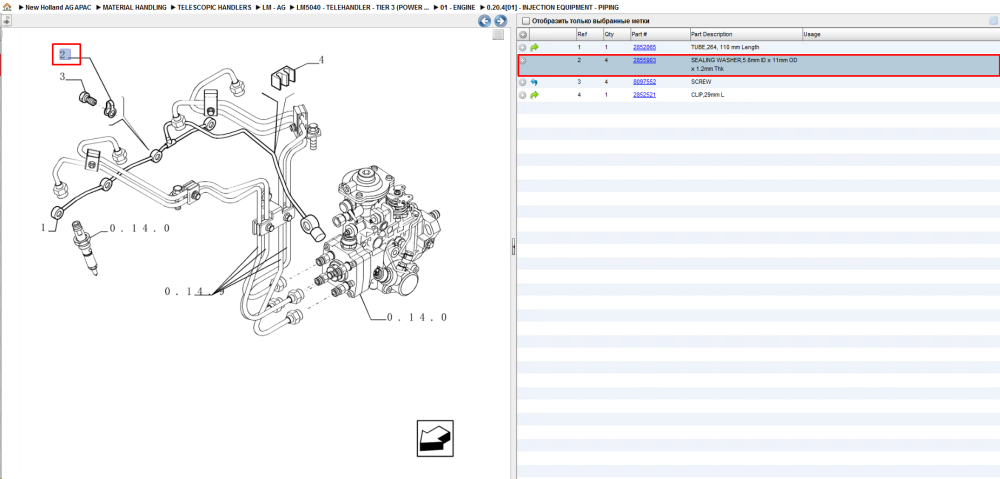Add the SCREW part to the list

point(522,82)
